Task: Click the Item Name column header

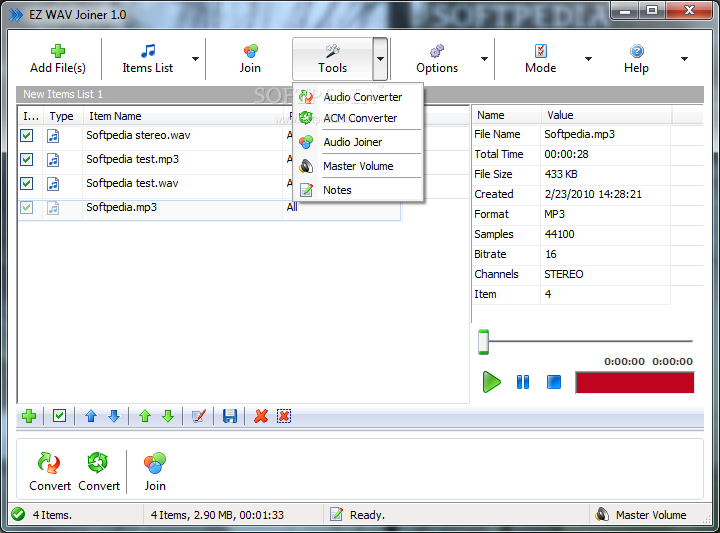Action: [183, 116]
